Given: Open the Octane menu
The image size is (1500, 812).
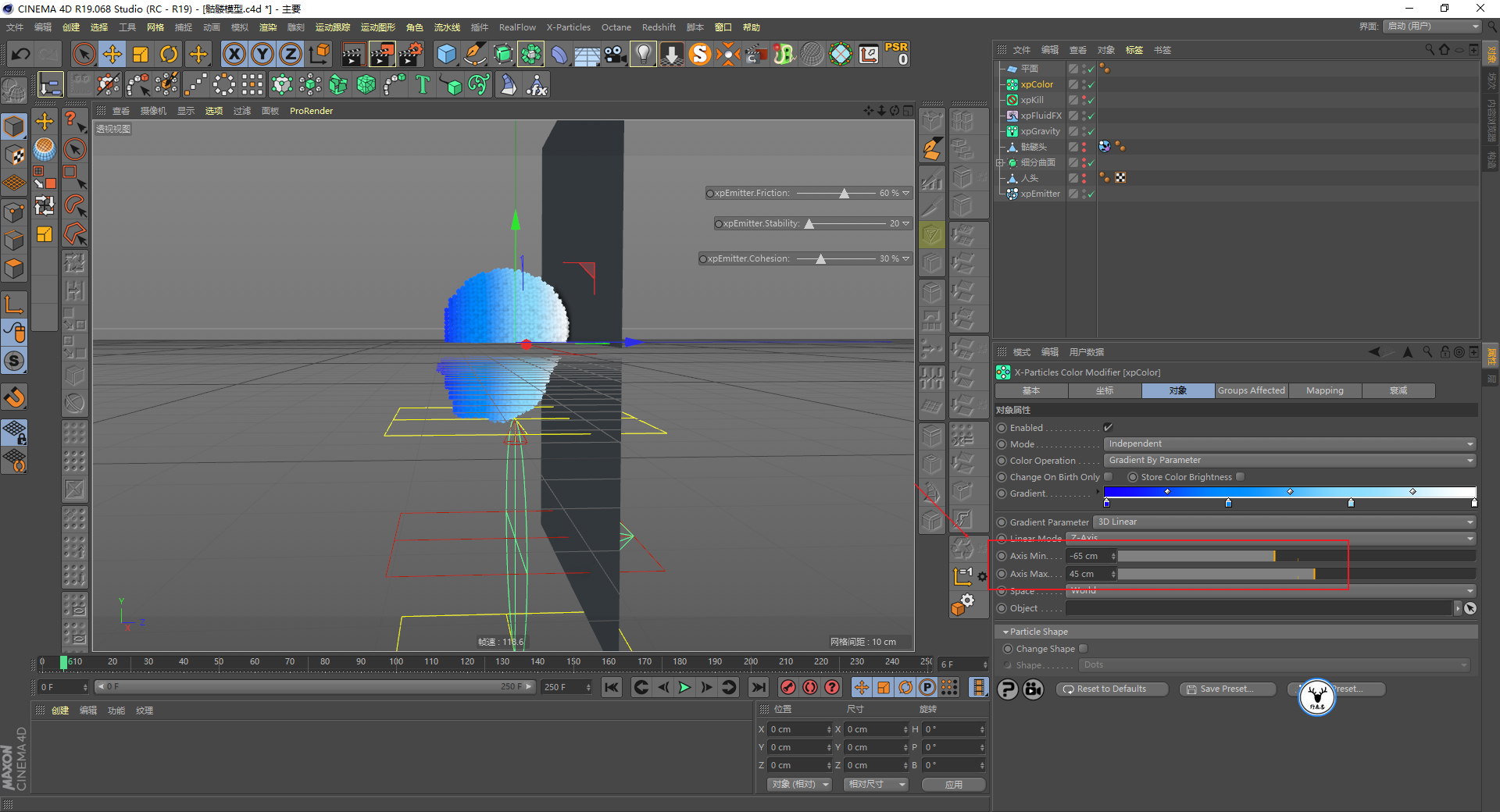Looking at the screenshot, I should [616, 27].
